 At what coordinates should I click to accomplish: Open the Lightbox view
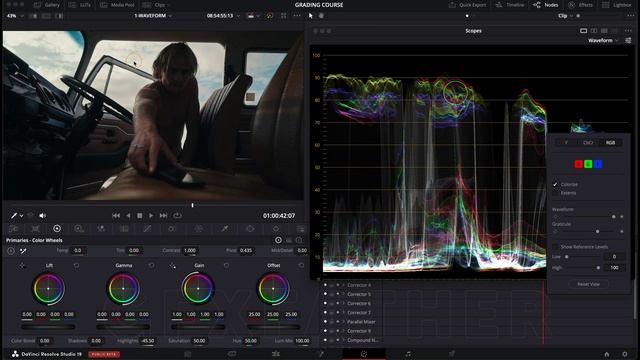click(617, 5)
